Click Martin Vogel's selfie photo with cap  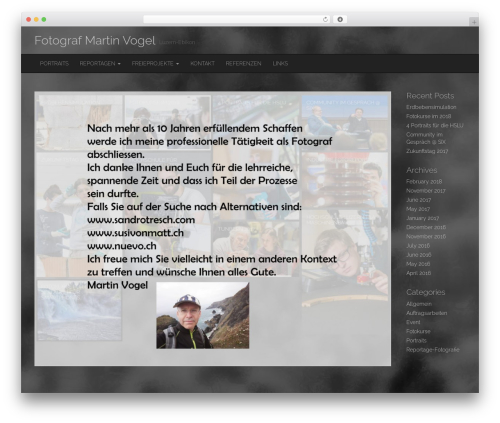click(203, 315)
